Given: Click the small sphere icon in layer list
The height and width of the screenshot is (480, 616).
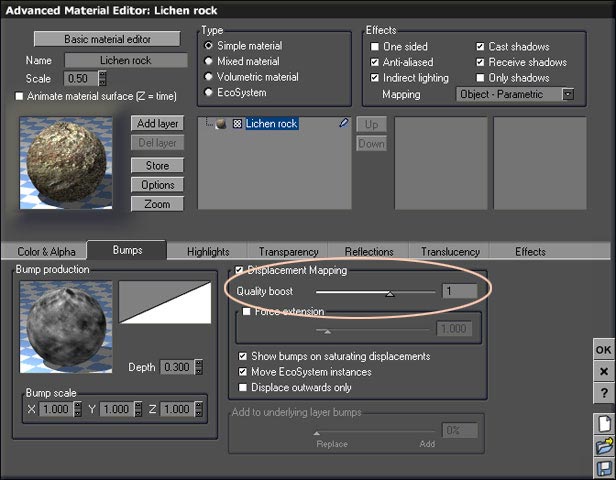Looking at the screenshot, I should tap(221, 125).
